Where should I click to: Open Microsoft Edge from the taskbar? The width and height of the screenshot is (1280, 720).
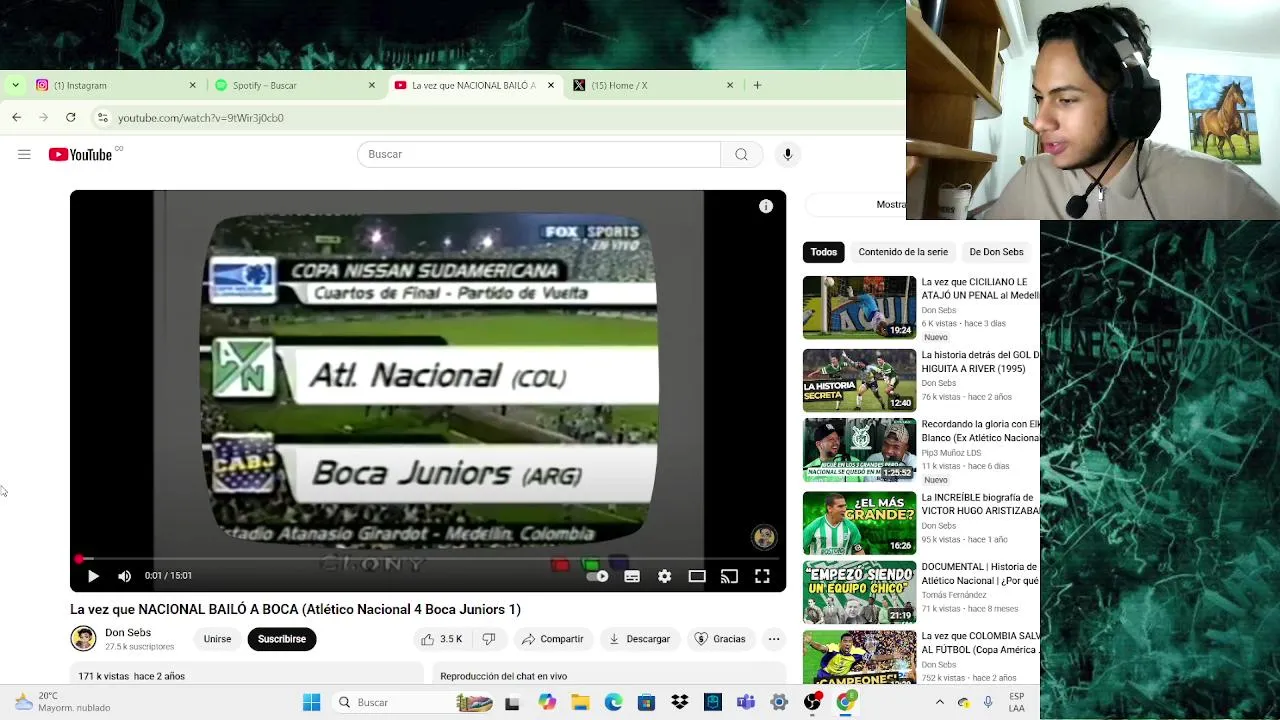pyautogui.click(x=613, y=702)
